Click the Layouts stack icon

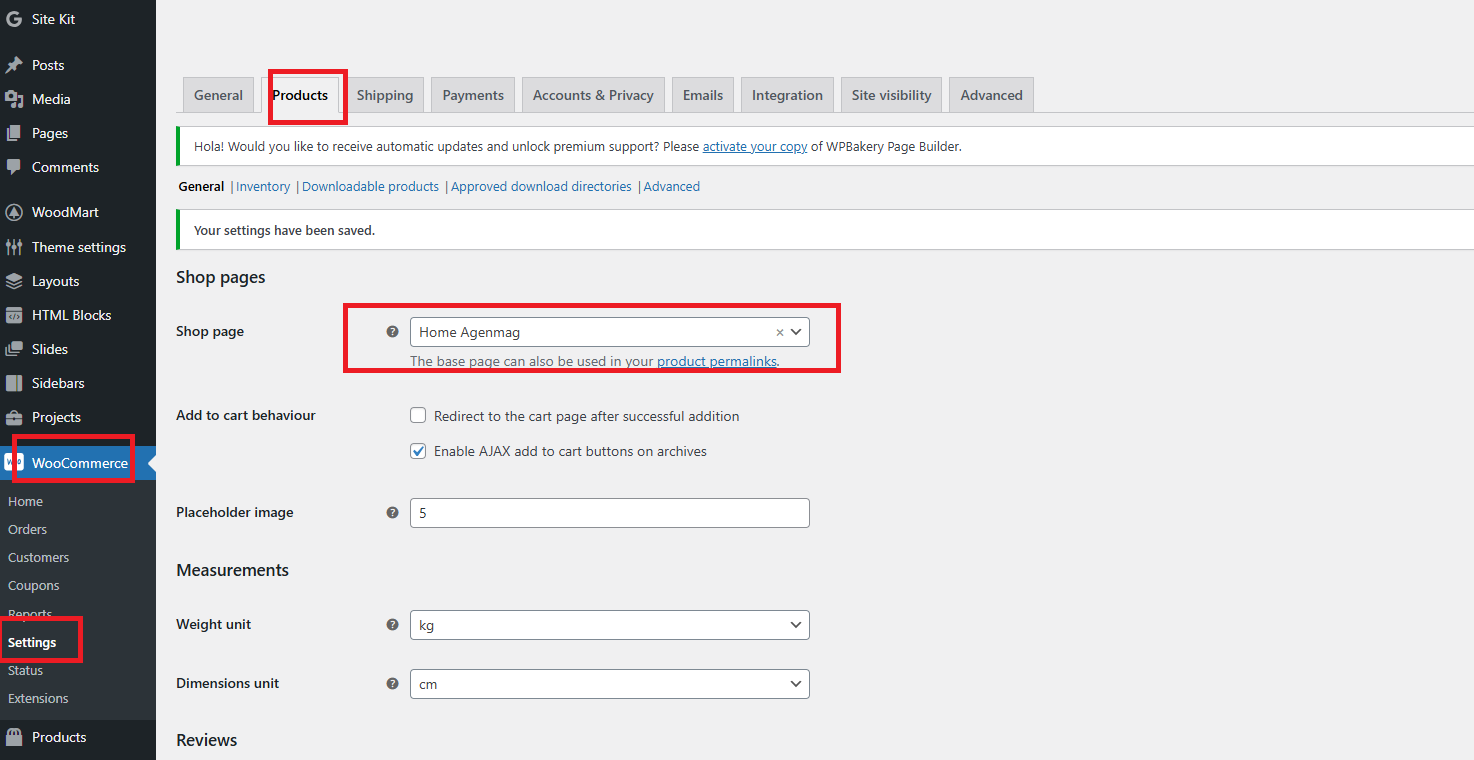[14, 281]
